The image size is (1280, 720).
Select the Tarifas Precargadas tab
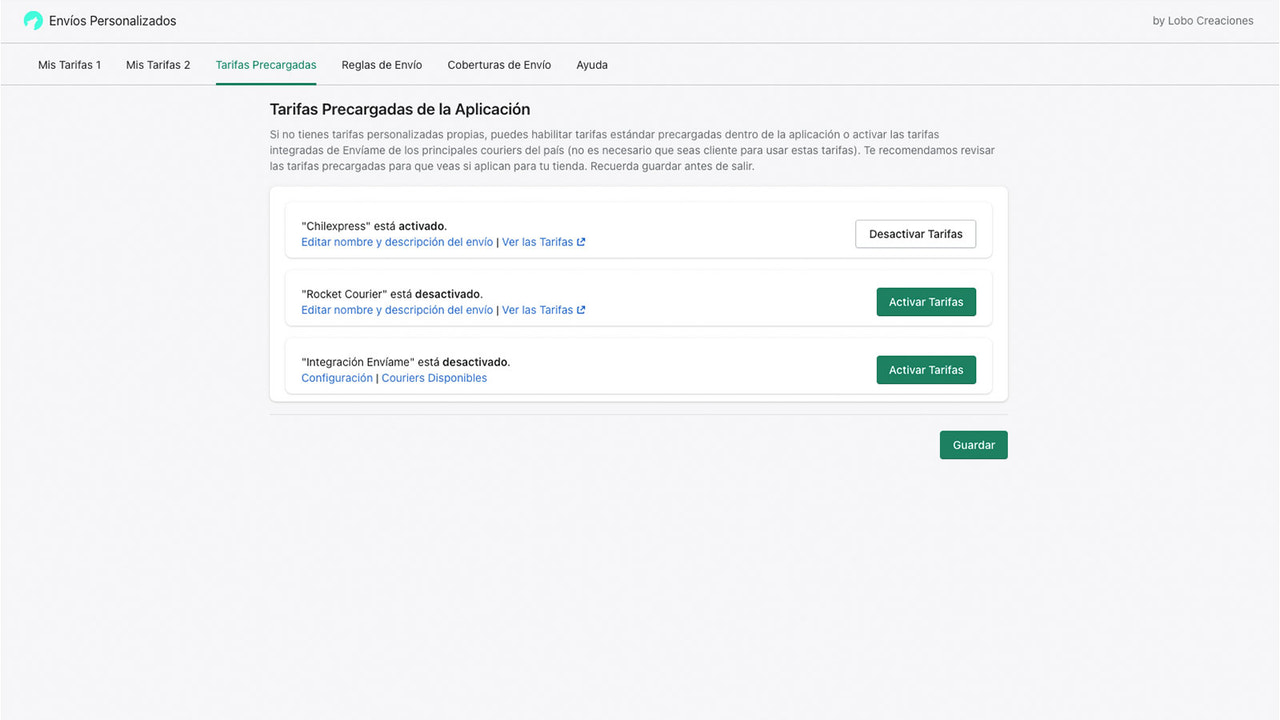pyautogui.click(x=265, y=64)
